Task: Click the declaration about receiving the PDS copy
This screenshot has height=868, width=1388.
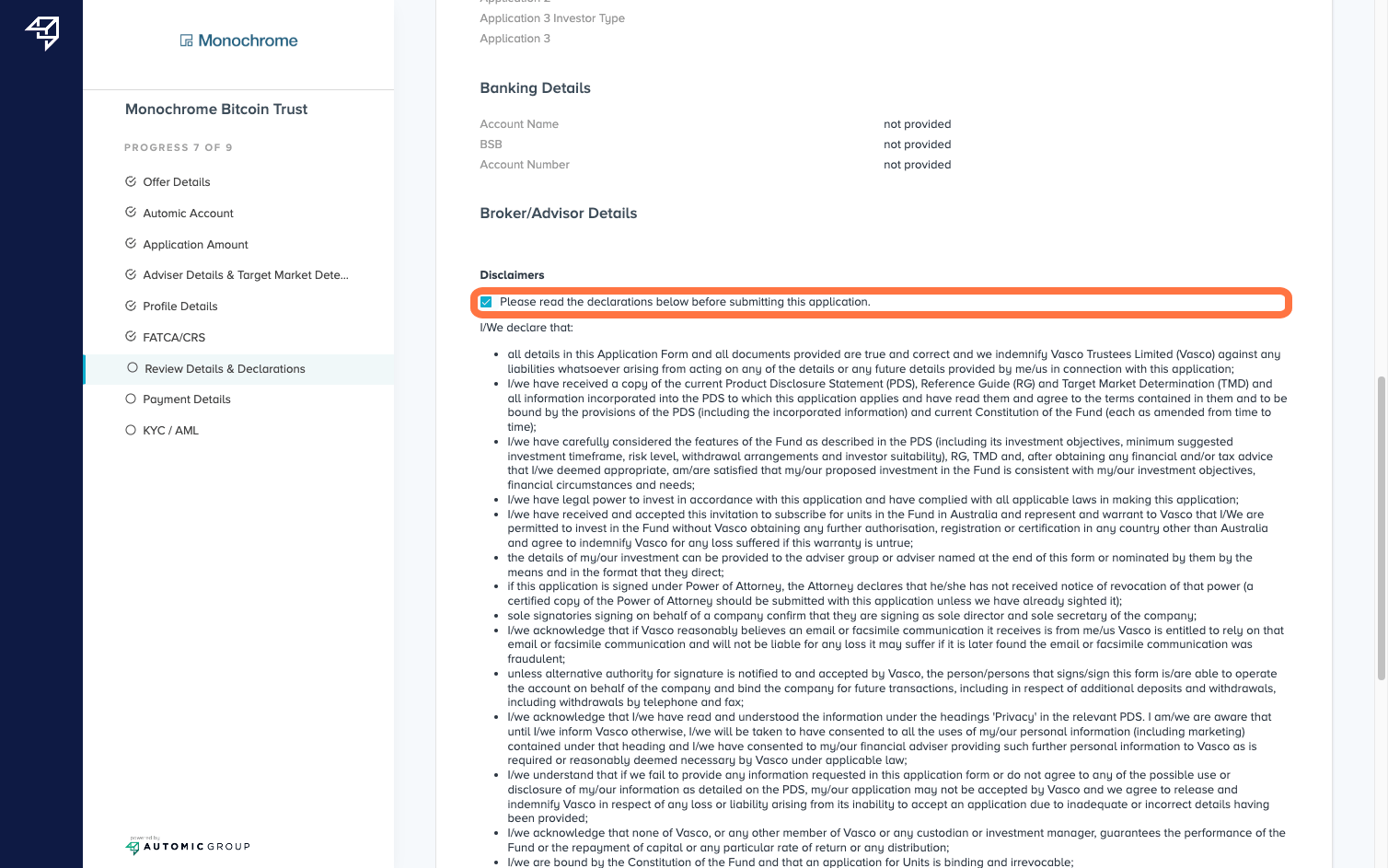Action: [897, 405]
